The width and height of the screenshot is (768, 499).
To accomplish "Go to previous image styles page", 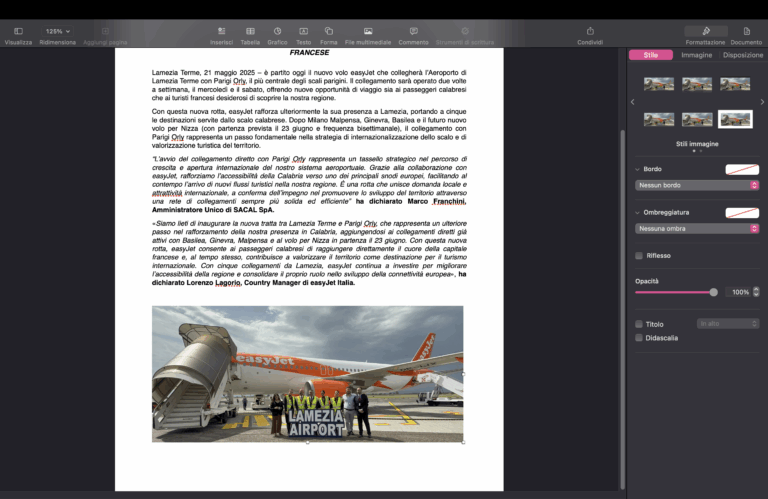I will click(633, 102).
